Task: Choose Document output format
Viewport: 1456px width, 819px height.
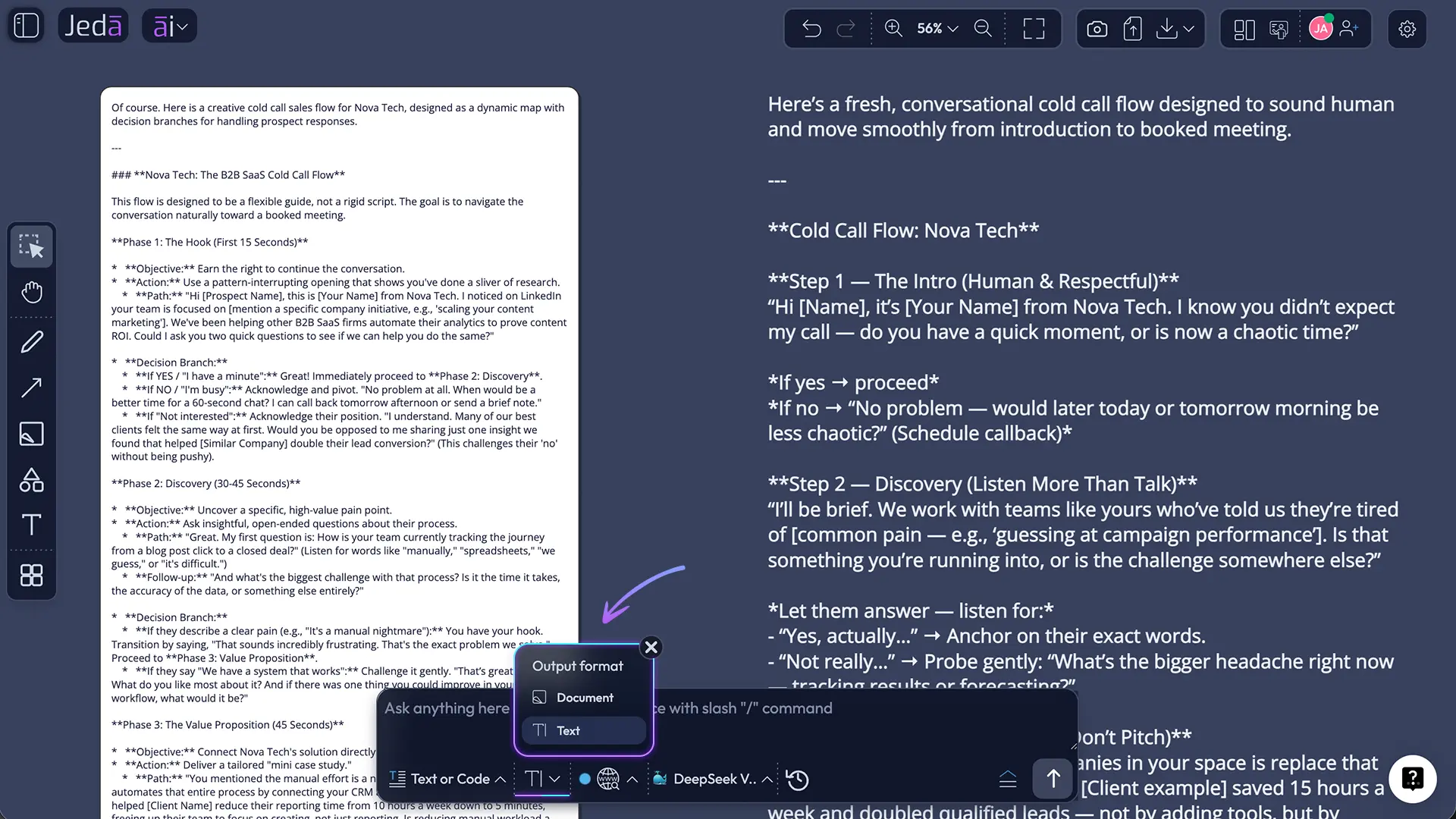Action: [x=584, y=698]
